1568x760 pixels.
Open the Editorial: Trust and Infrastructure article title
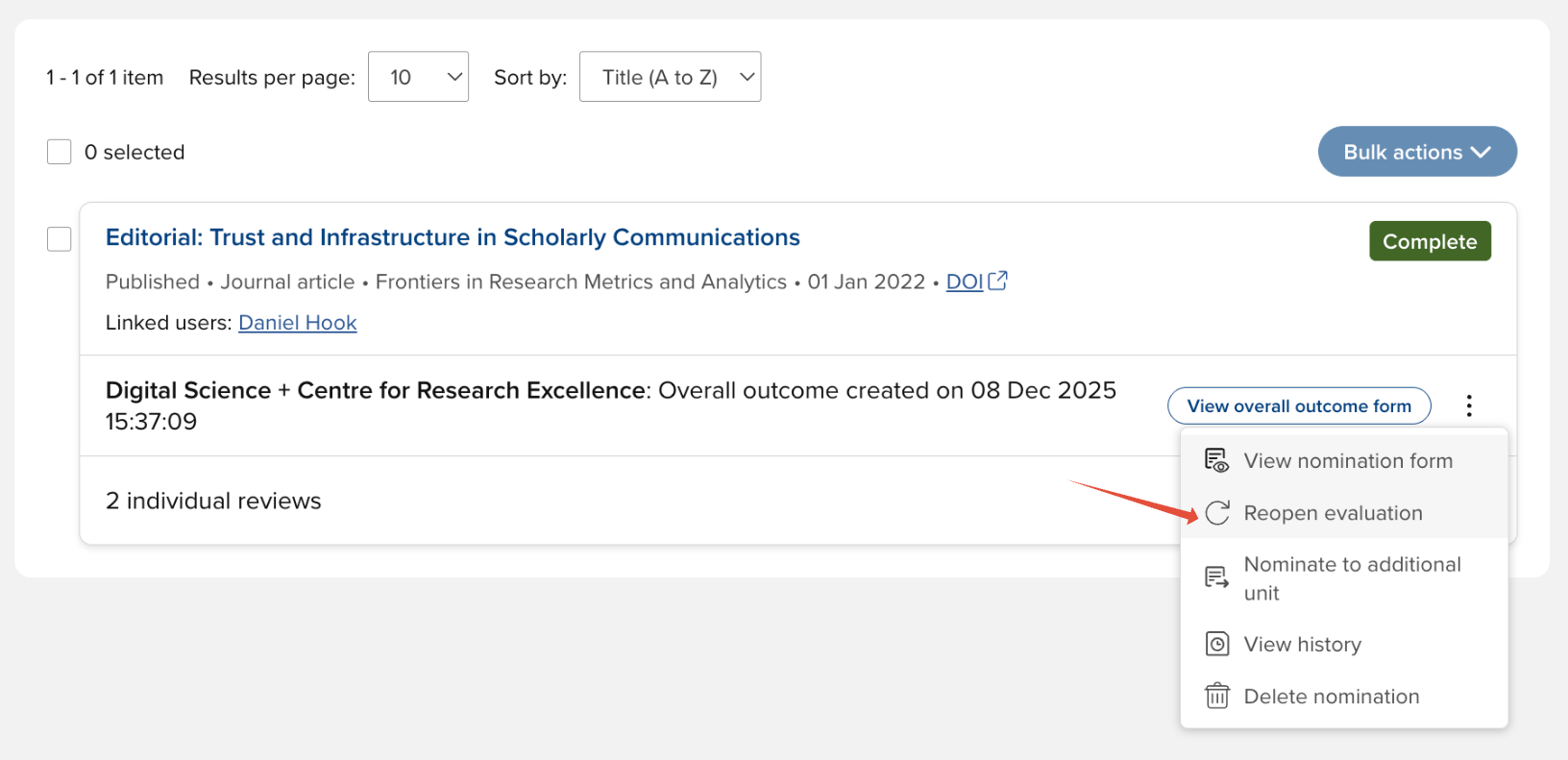(x=453, y=237)
